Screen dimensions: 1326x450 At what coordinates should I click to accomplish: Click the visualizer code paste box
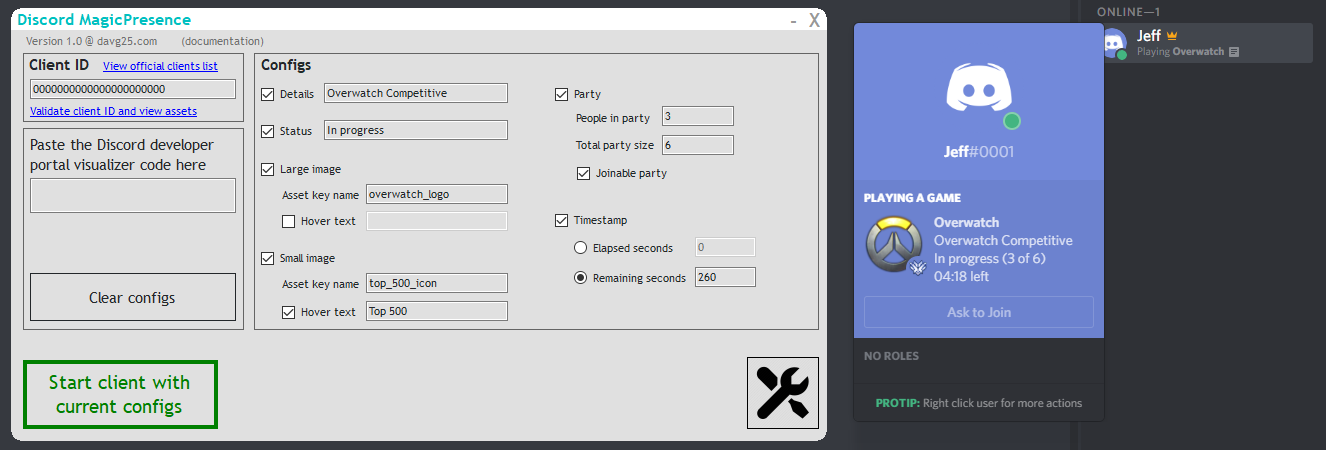click(133, 196)
